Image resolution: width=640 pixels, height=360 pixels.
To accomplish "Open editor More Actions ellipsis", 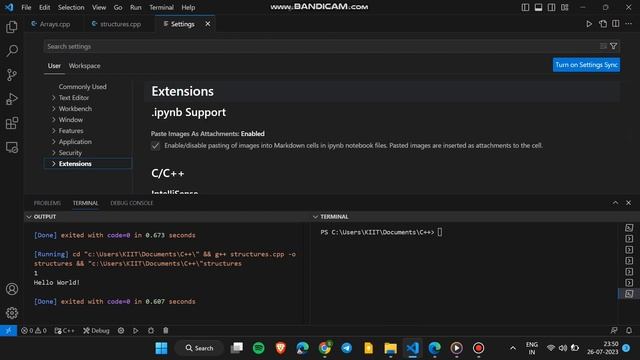I will 629,24.
